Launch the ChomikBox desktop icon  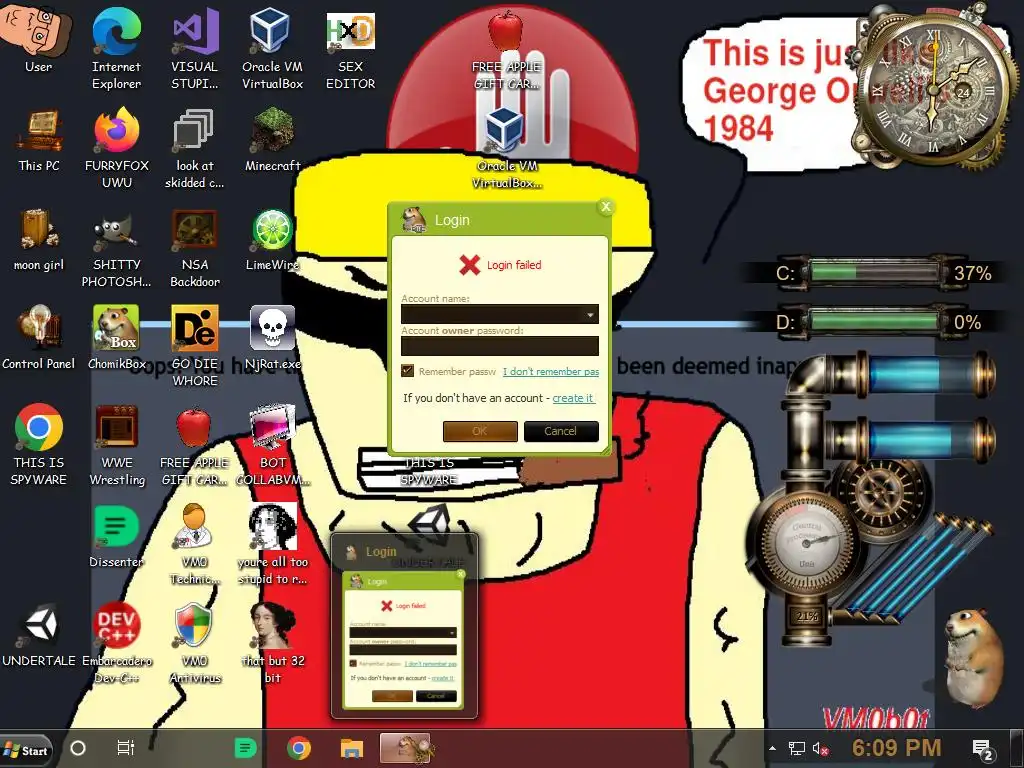[x=116, y=338]
